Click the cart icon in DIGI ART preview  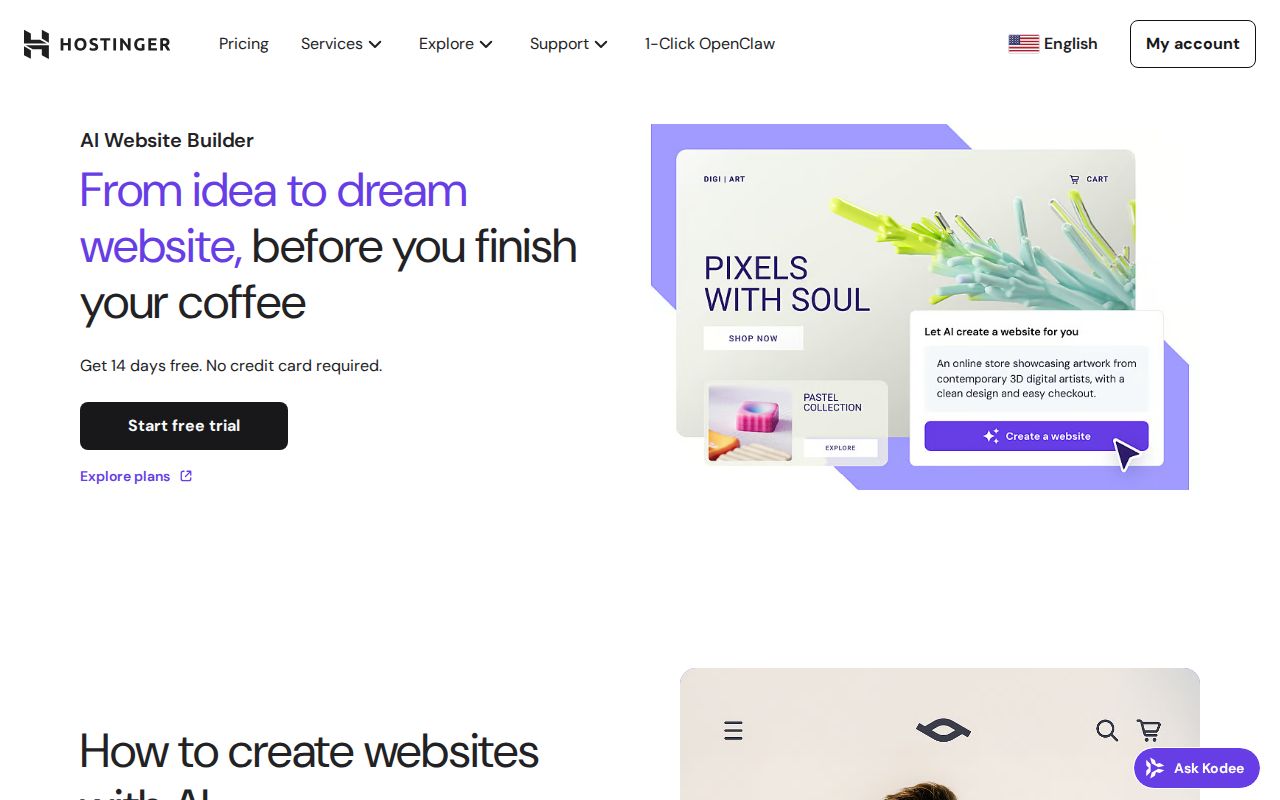click(1075, 180)
